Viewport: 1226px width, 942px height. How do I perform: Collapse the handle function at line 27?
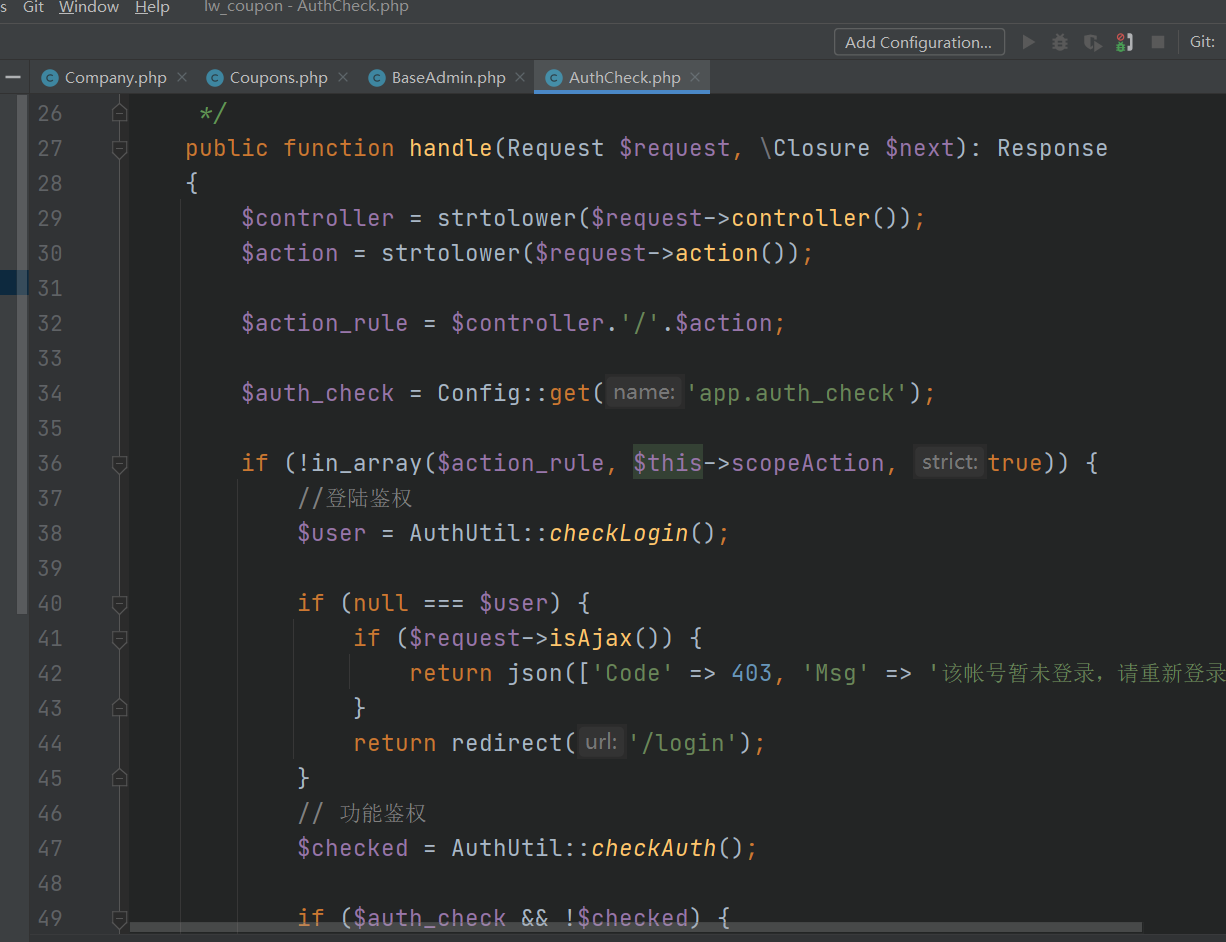tap(120, 148)
